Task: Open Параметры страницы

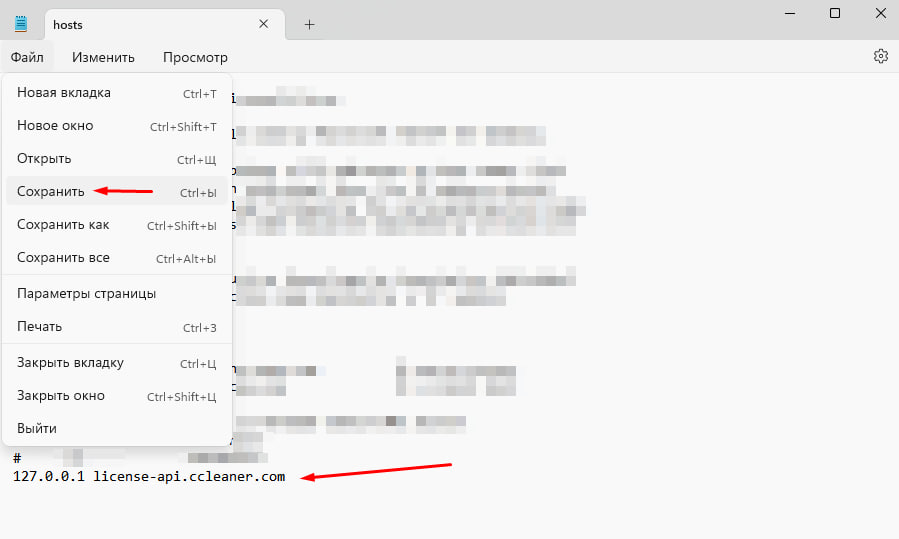Action: pyautogui.click(x=117, y=294)
